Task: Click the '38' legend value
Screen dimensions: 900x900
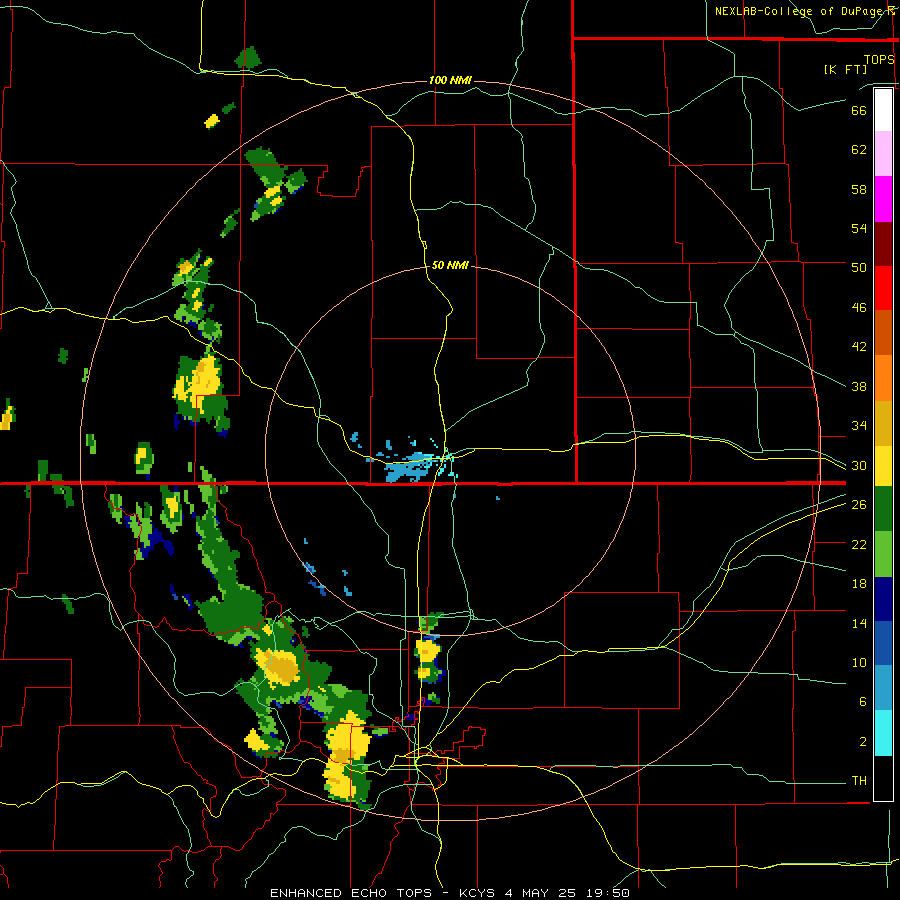Action: pyautogui.click(x=859, y=386)
